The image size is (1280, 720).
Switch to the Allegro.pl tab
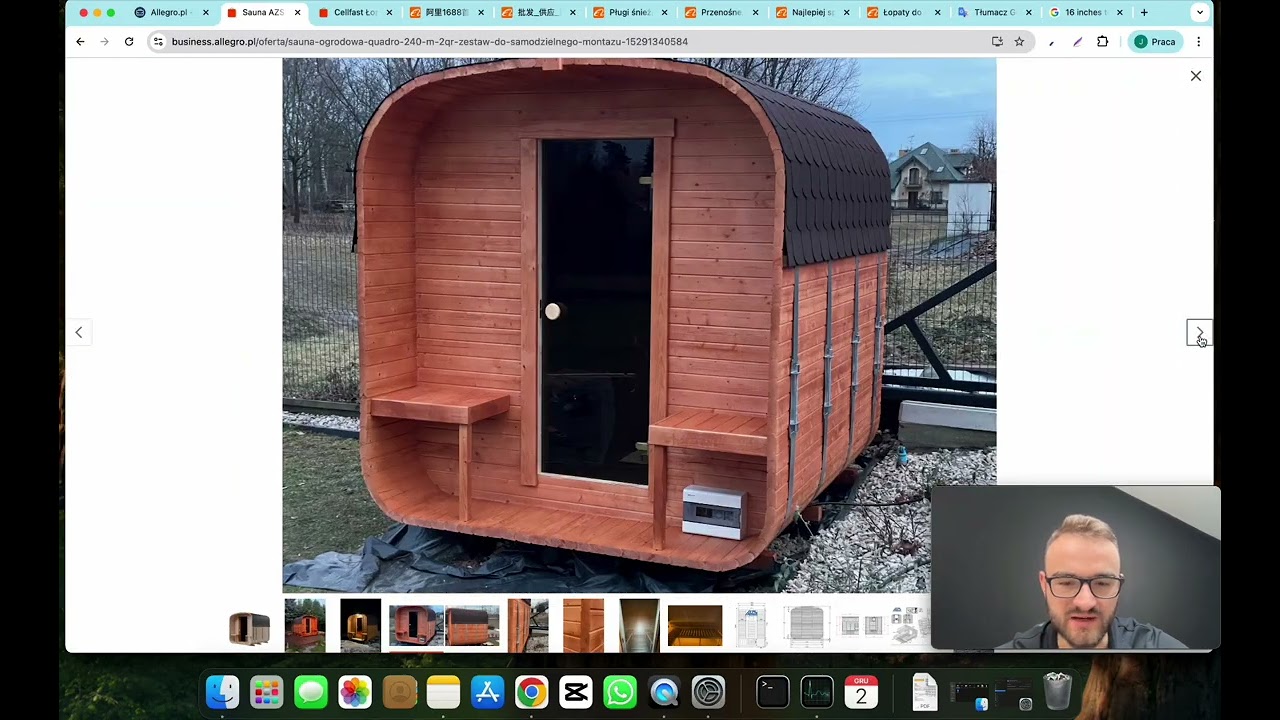169,13
